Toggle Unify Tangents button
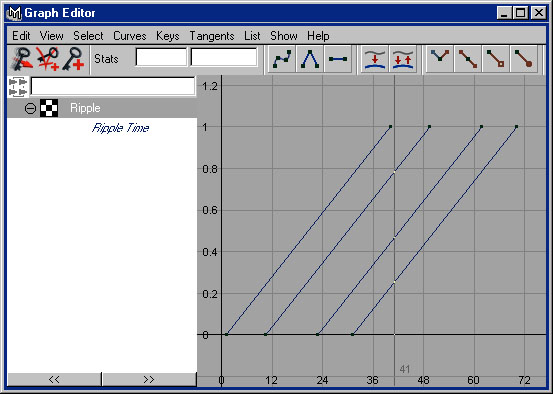The height and width of the screenshot is (394, 553). coord(468,59)
